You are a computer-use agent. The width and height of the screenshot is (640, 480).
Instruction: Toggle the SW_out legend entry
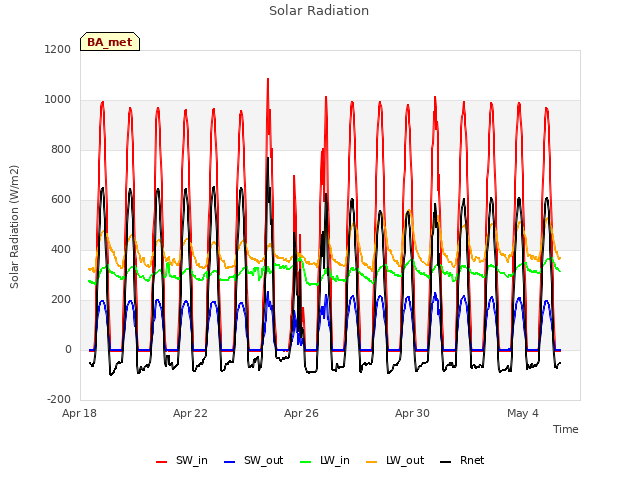pos(253,461)
